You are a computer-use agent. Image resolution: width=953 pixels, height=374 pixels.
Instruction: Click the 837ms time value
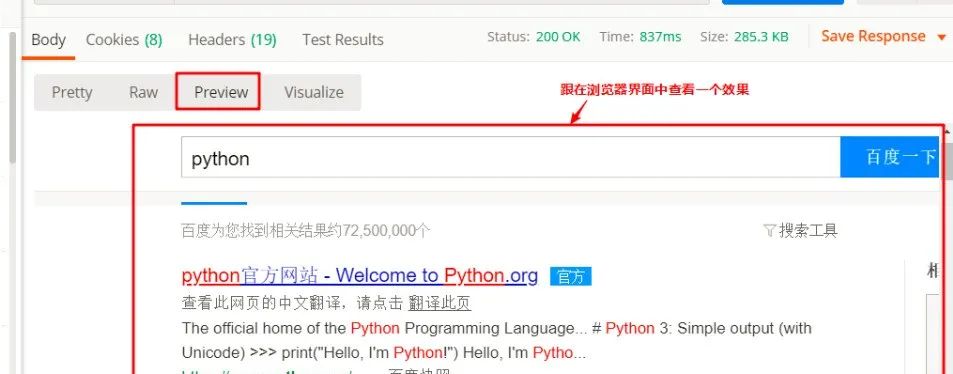pyautogui.click(x=660, y=36)
